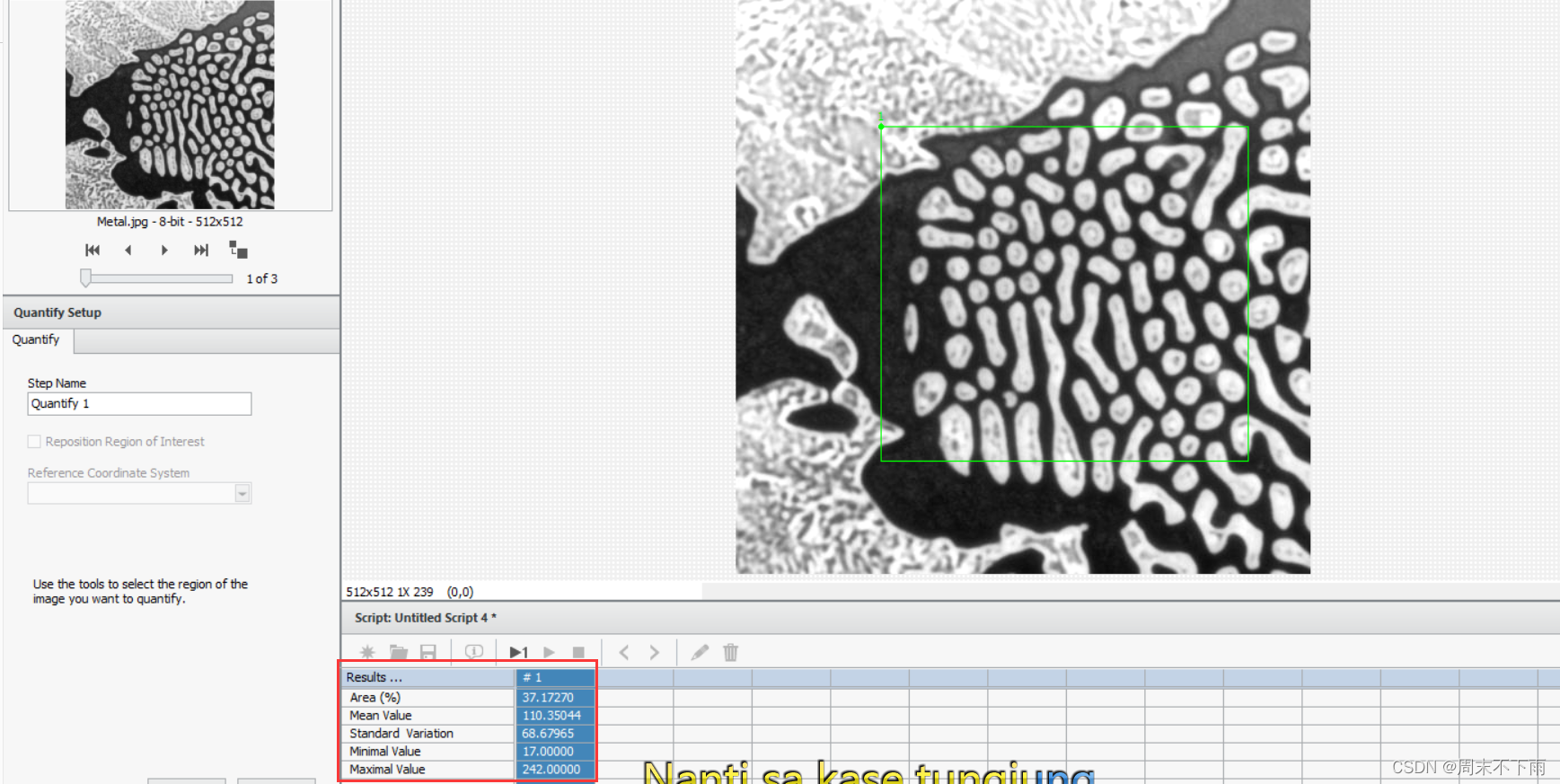Click the green ROI rectangle corner handle
The height and width of the screenshot is (784, 1560).
click(x=881, y=127)
